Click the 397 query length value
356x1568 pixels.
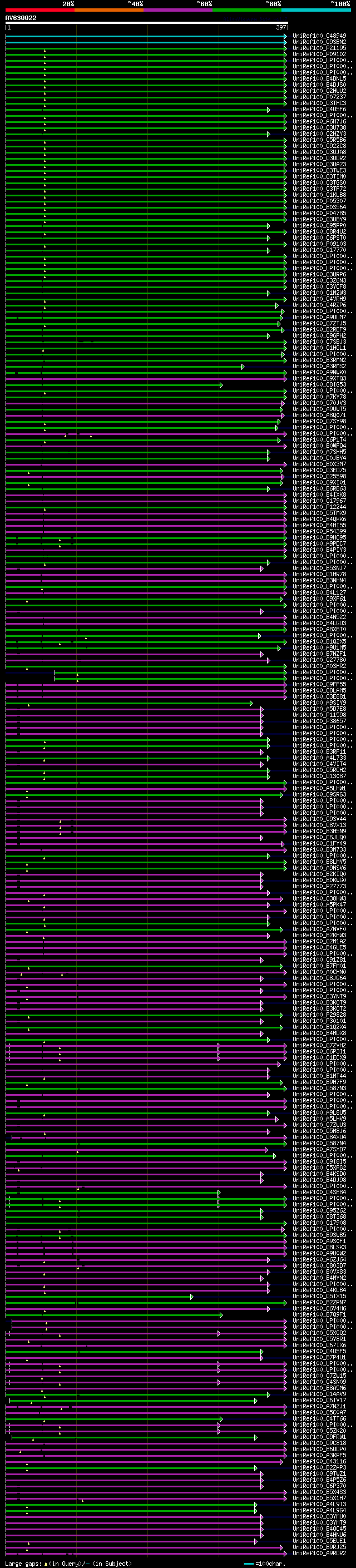pyautogui.click(x=281, y=27)
